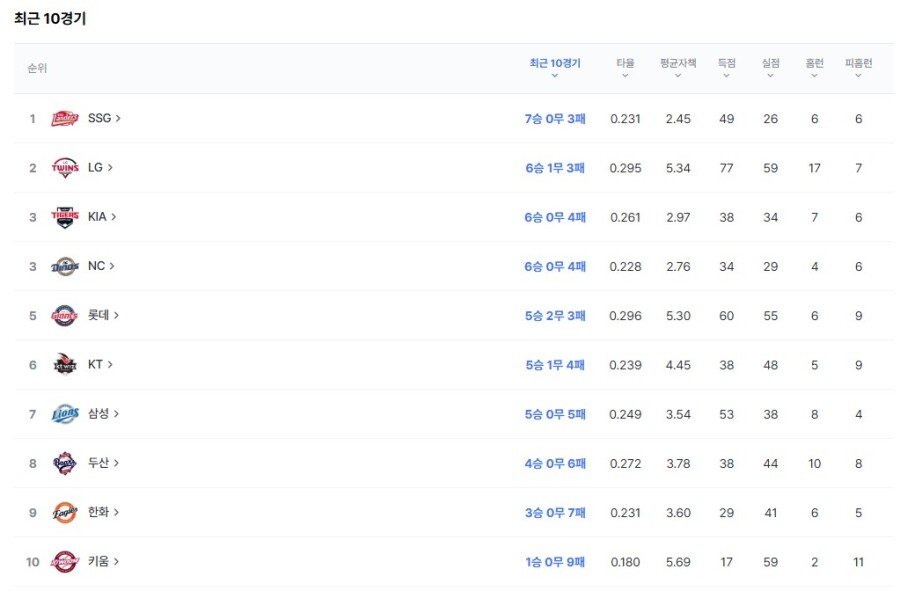Viewport: 900px width, 591px height.
Task: Sort table by 피홈런 column
Action: tap(858, 67)
